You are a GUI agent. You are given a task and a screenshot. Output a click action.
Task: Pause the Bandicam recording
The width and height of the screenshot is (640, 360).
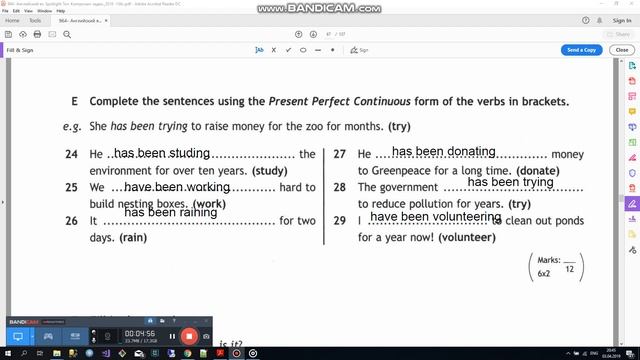(172, 336)
